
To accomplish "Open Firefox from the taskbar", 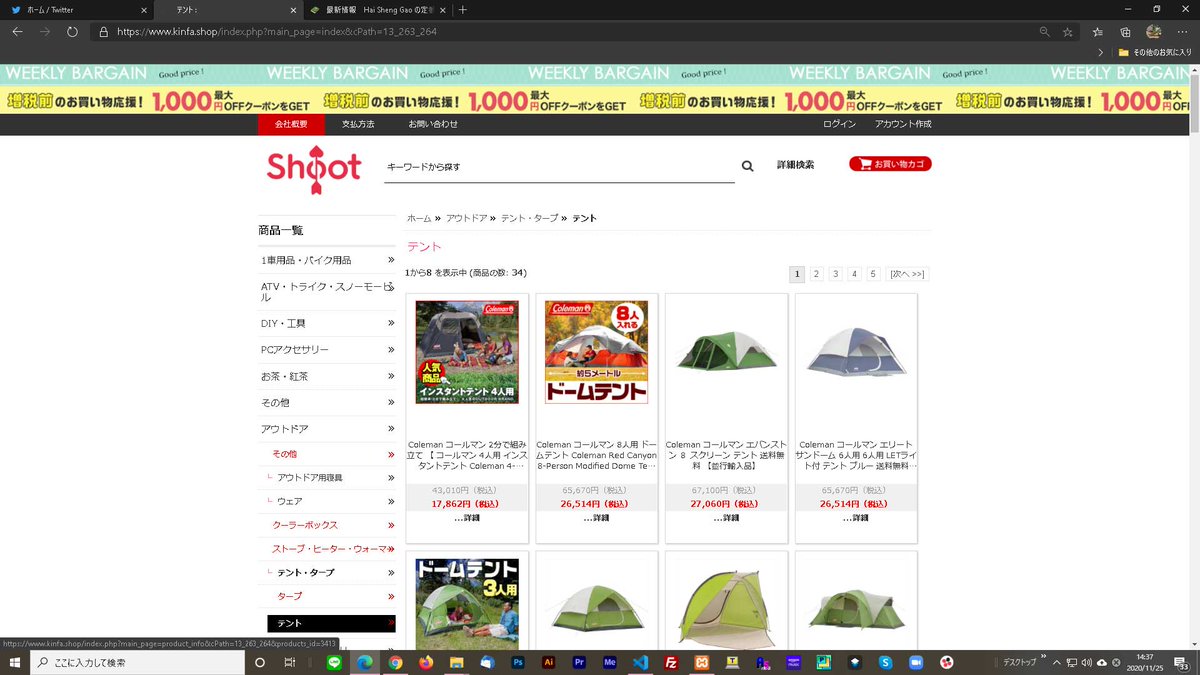I will click(x=426, y=662).
